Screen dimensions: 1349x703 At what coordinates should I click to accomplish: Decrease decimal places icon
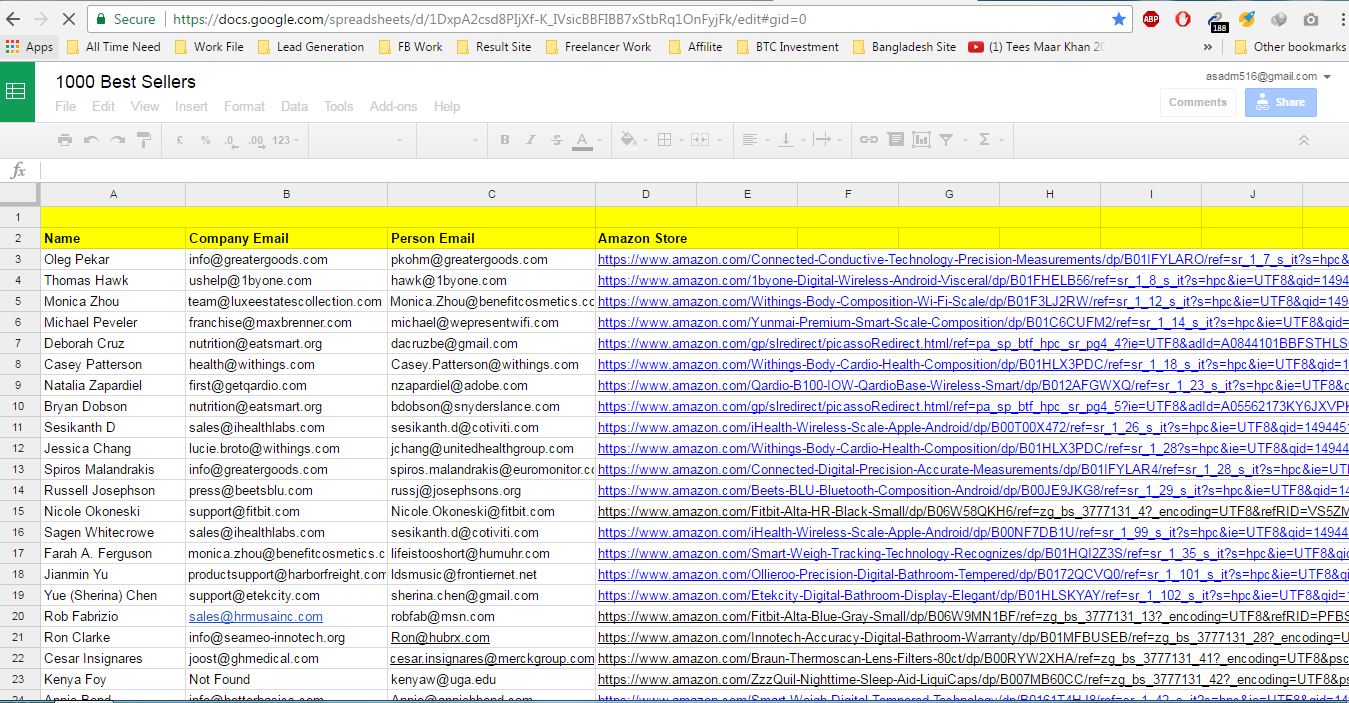(x=230, y=140)
